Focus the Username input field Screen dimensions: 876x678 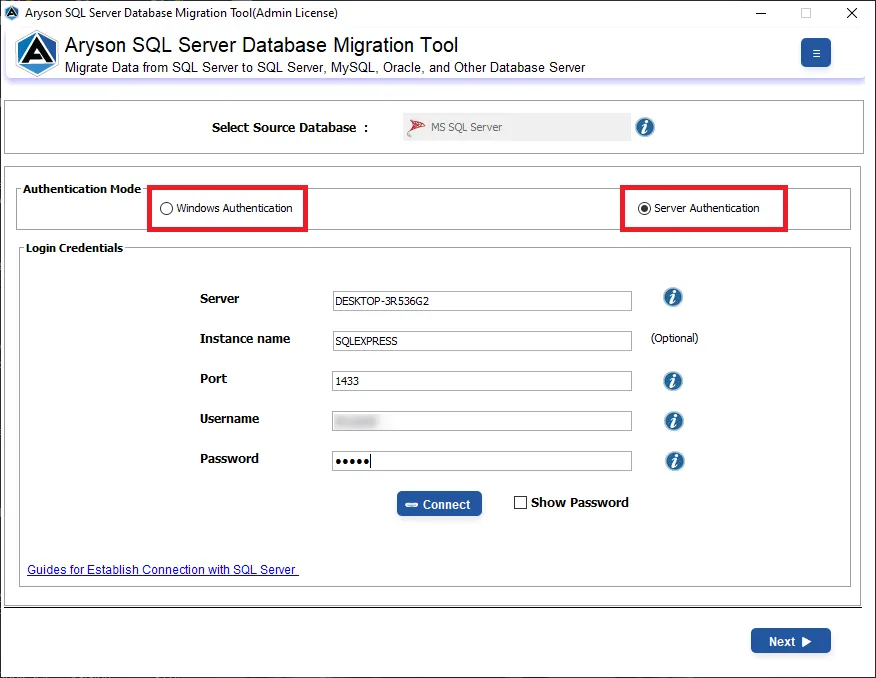(x=482, y=421)
